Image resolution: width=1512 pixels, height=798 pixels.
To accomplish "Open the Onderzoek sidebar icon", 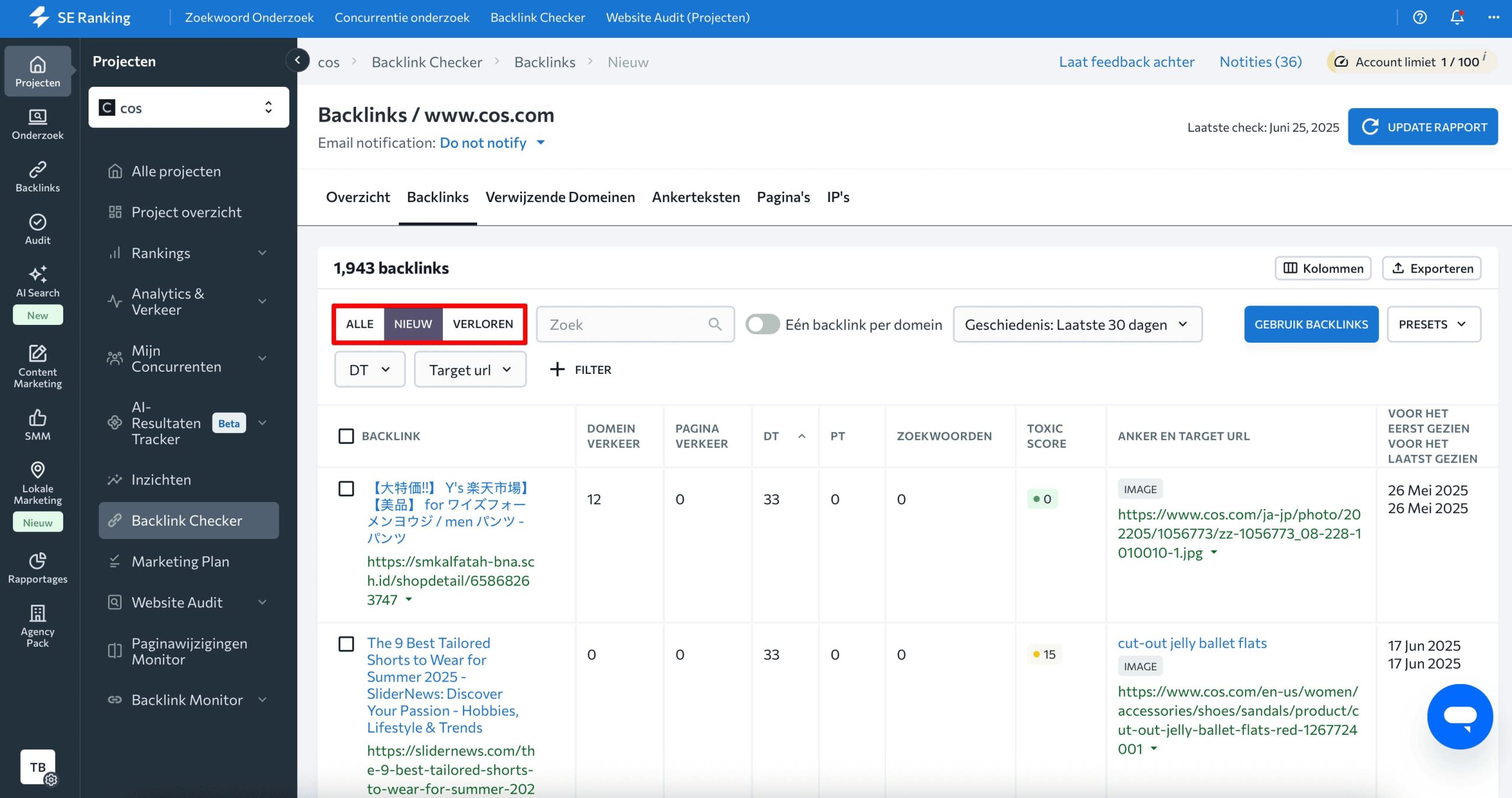I will click(38, 124).
